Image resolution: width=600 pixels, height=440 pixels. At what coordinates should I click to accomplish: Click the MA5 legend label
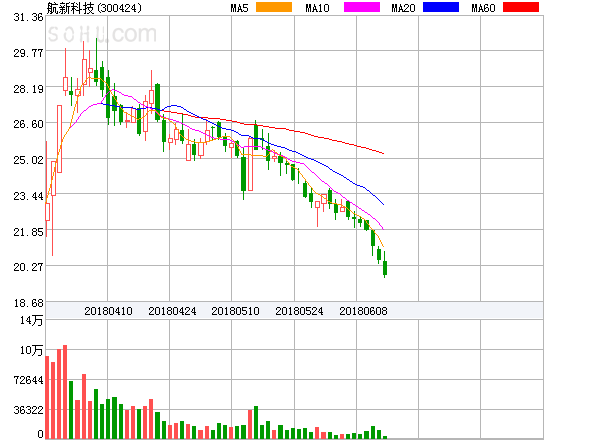pyautogui.click(x=240, y=8)
